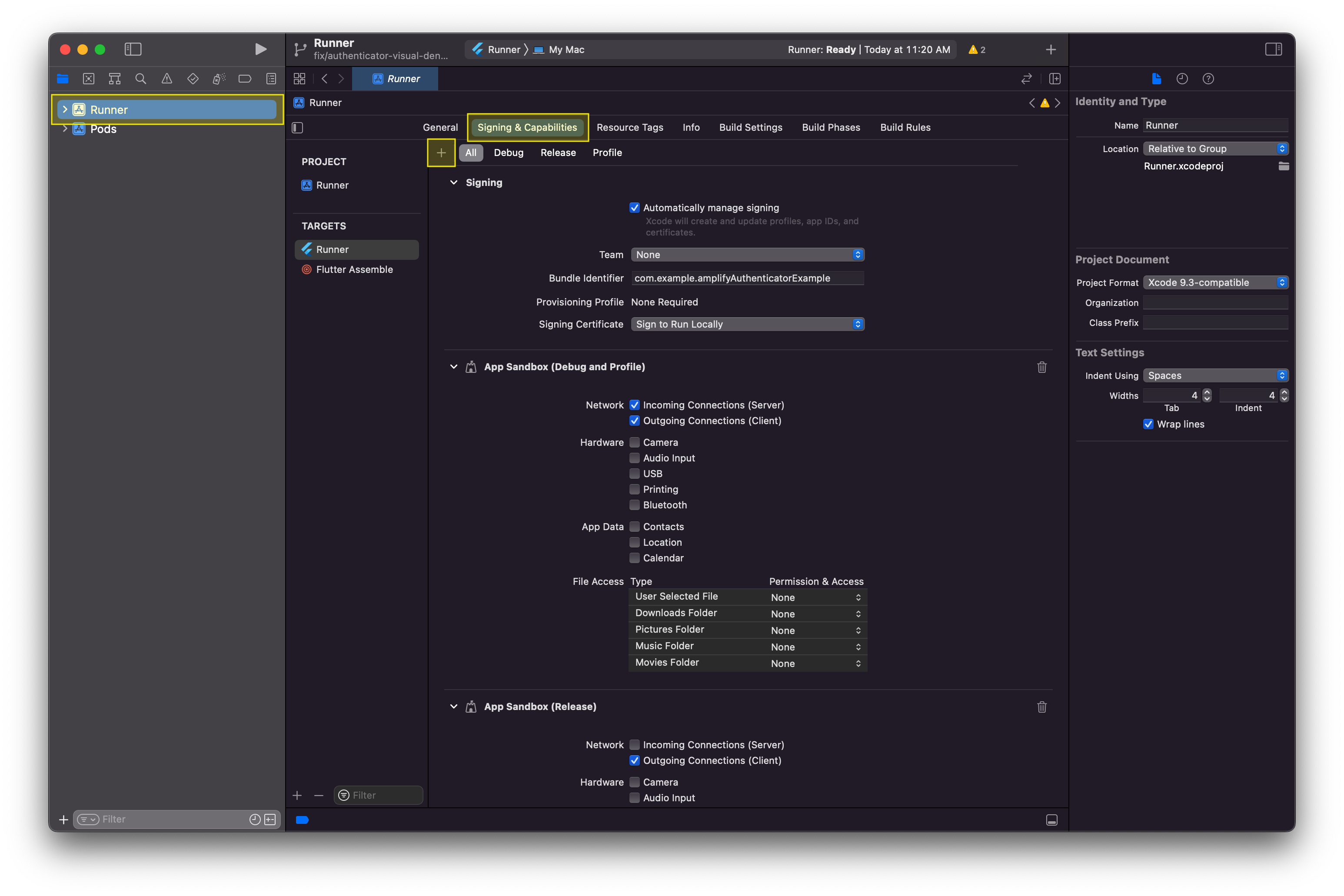The image size is (1344, 896).
Task: Open Project Format dropdown
Action: [1215, 283]
